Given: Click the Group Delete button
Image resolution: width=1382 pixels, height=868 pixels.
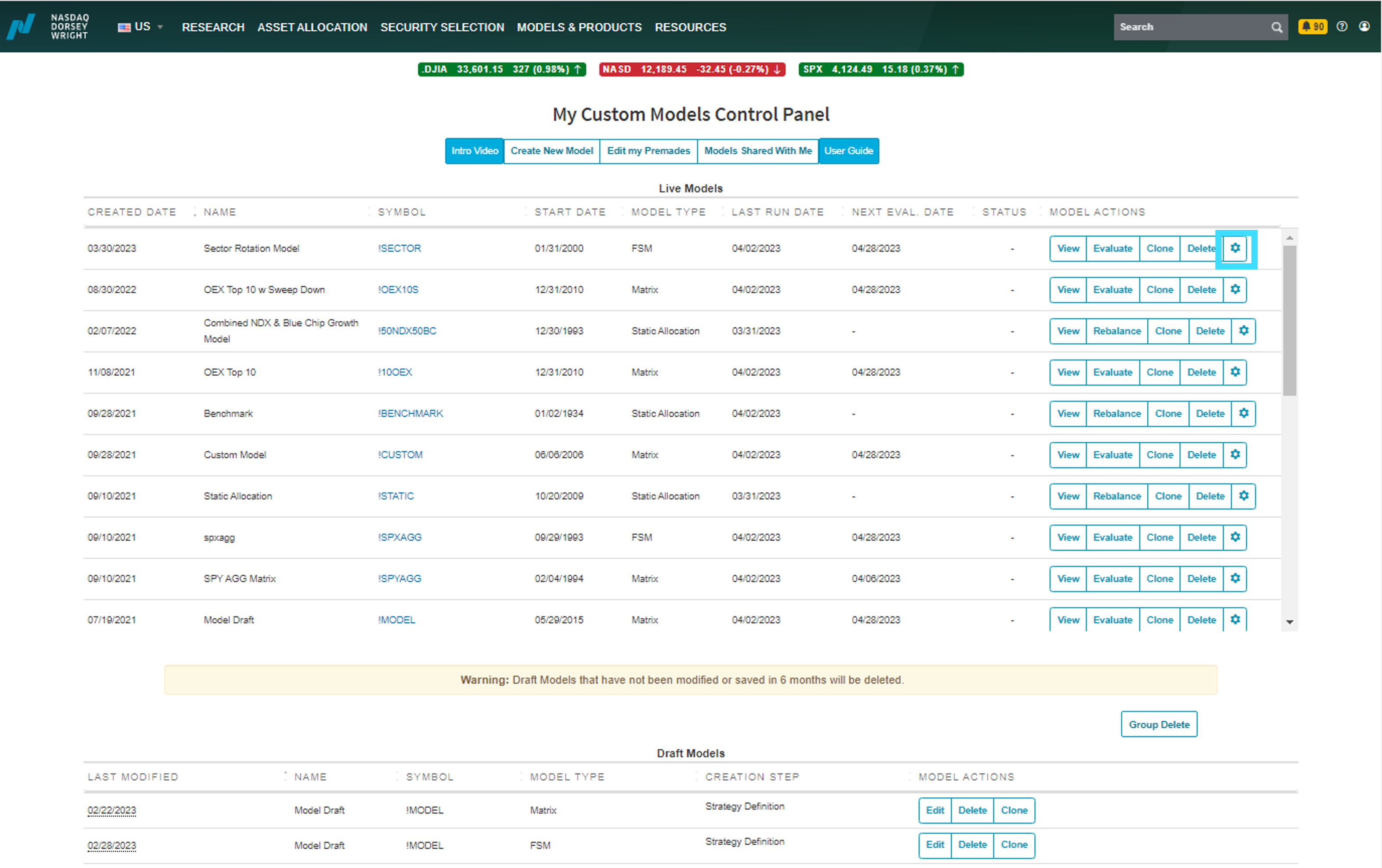Looking at the screenshot, I should pyautogui.click(x=1159, y=725).
